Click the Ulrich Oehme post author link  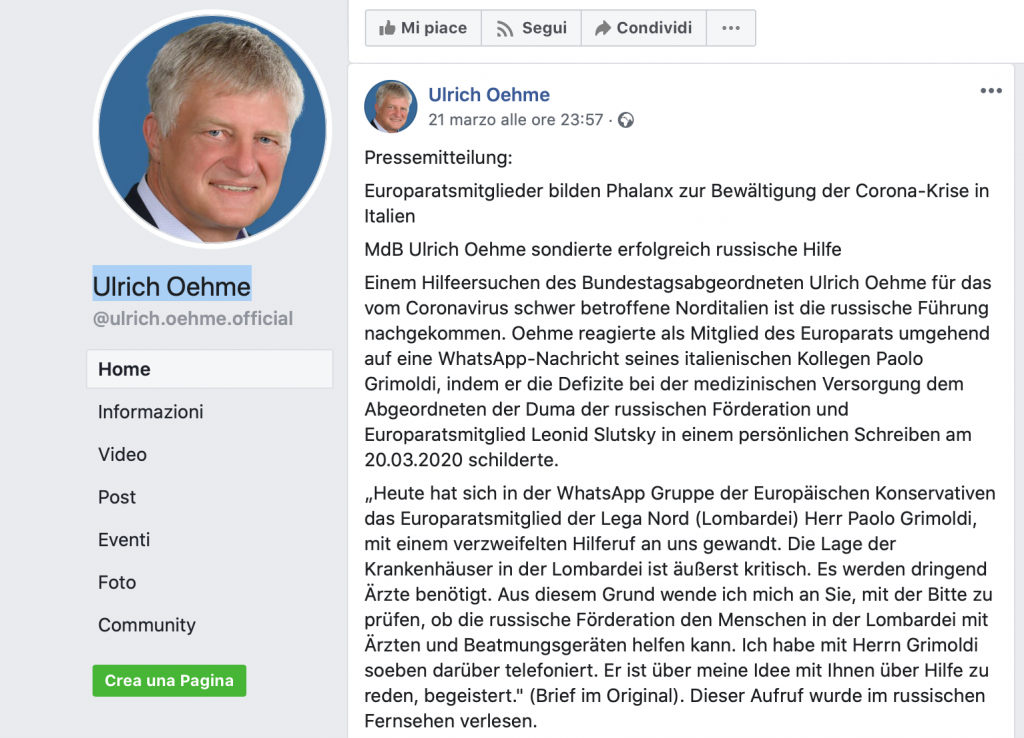coord(488,95)
